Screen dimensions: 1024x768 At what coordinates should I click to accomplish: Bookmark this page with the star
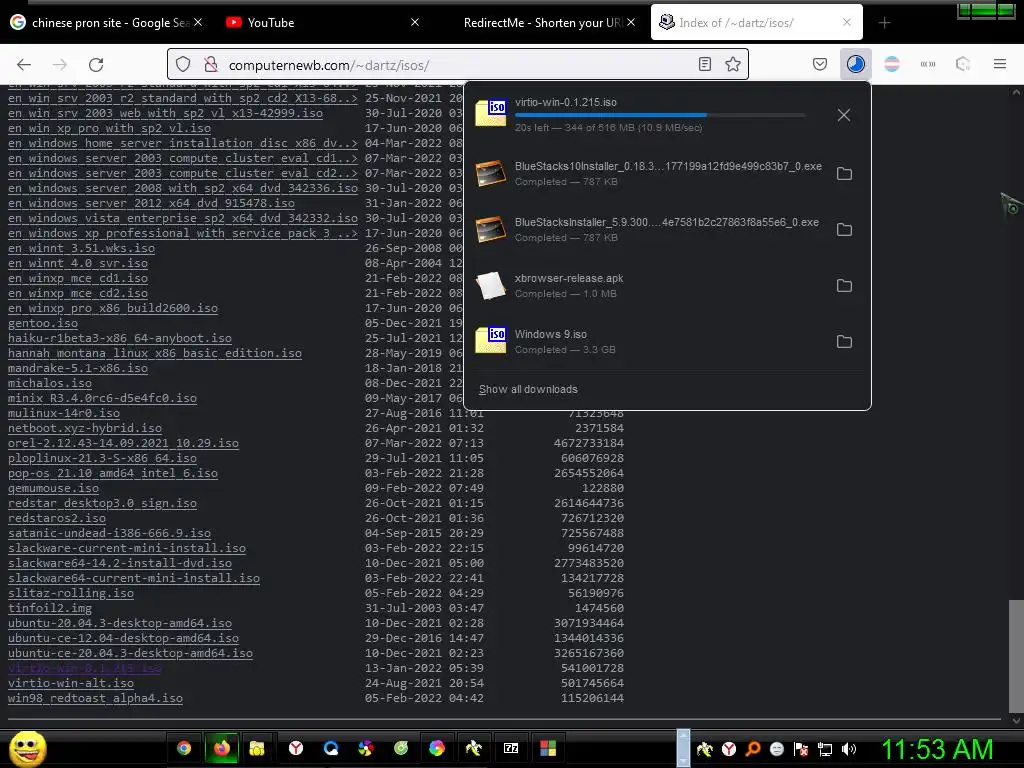[x=733, y=65]
